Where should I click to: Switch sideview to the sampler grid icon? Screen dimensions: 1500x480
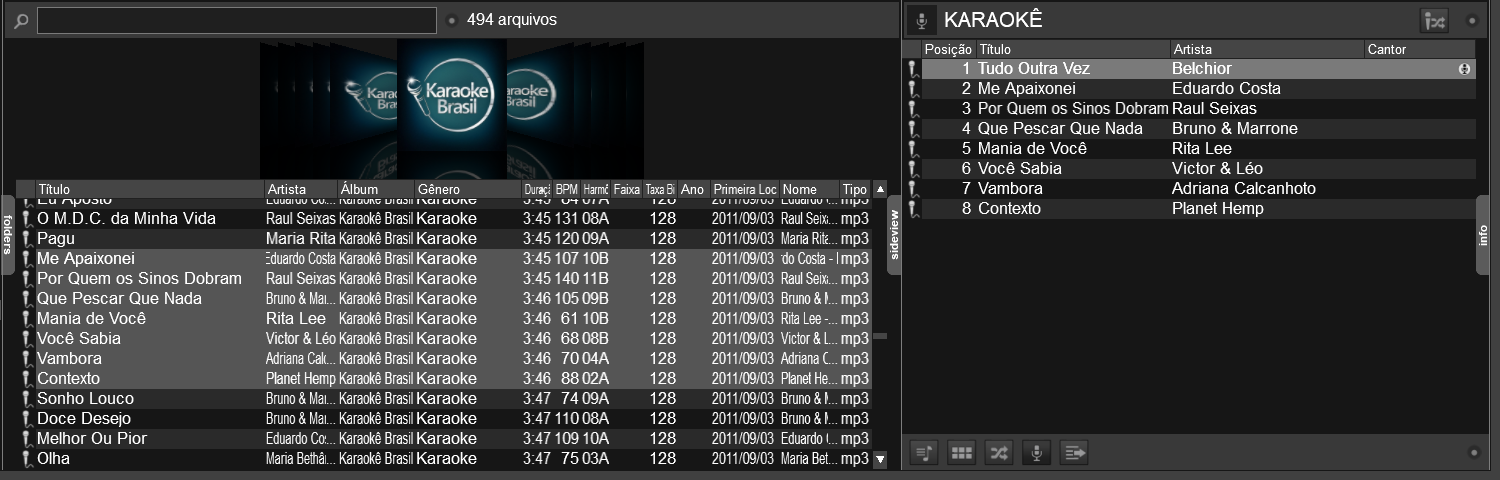pyautogui.click(x=961, y=453)
